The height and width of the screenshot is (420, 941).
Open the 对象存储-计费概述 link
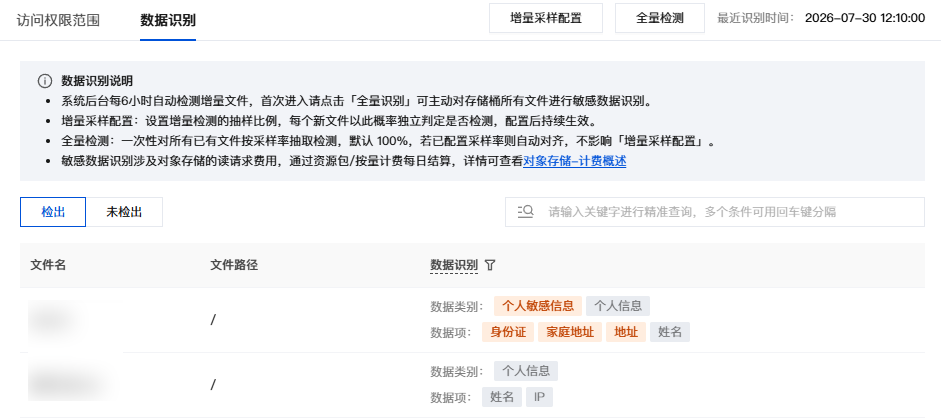click(x=574, y=161)
